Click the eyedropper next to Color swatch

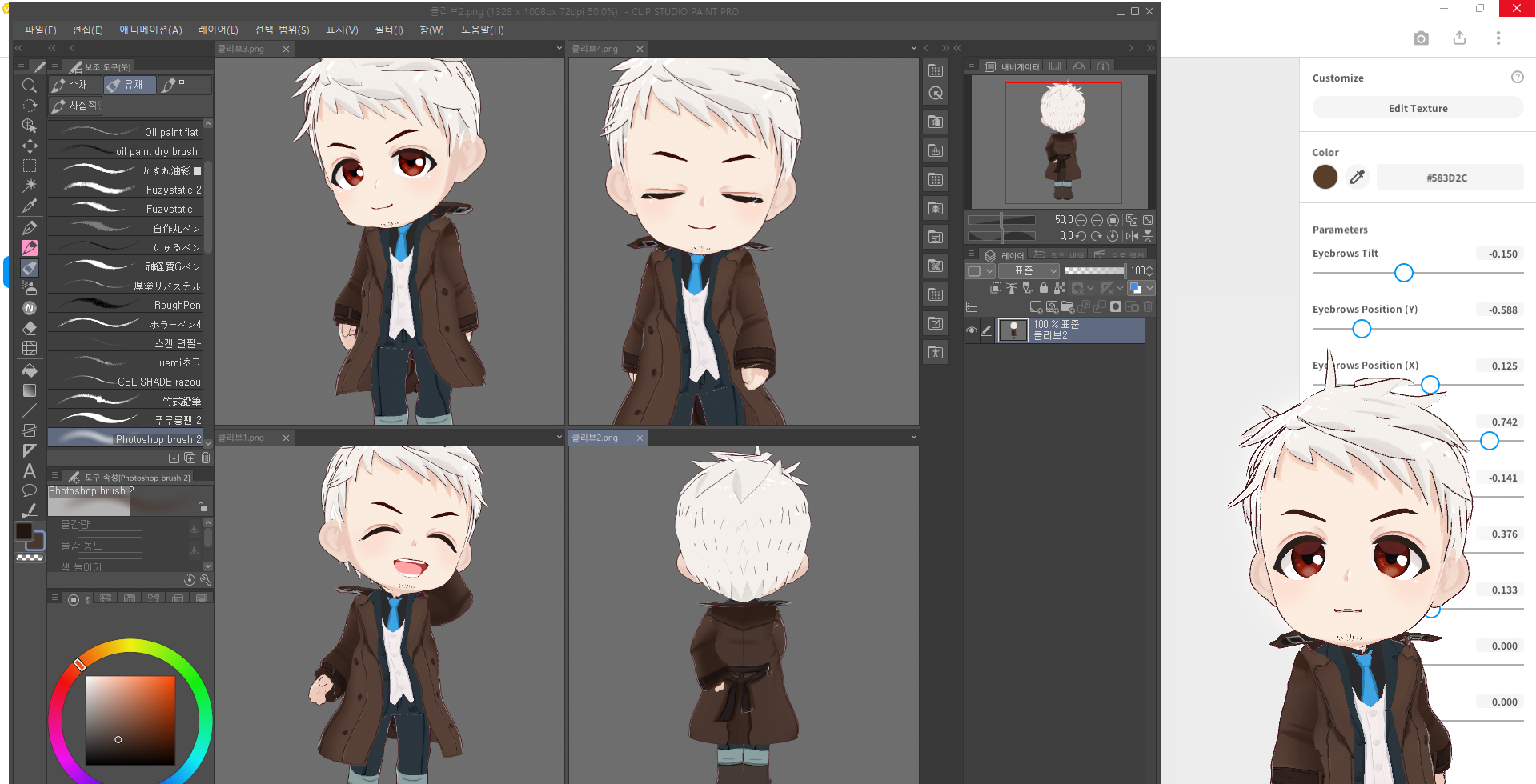pyautogui.click(x=1358, y=177)
